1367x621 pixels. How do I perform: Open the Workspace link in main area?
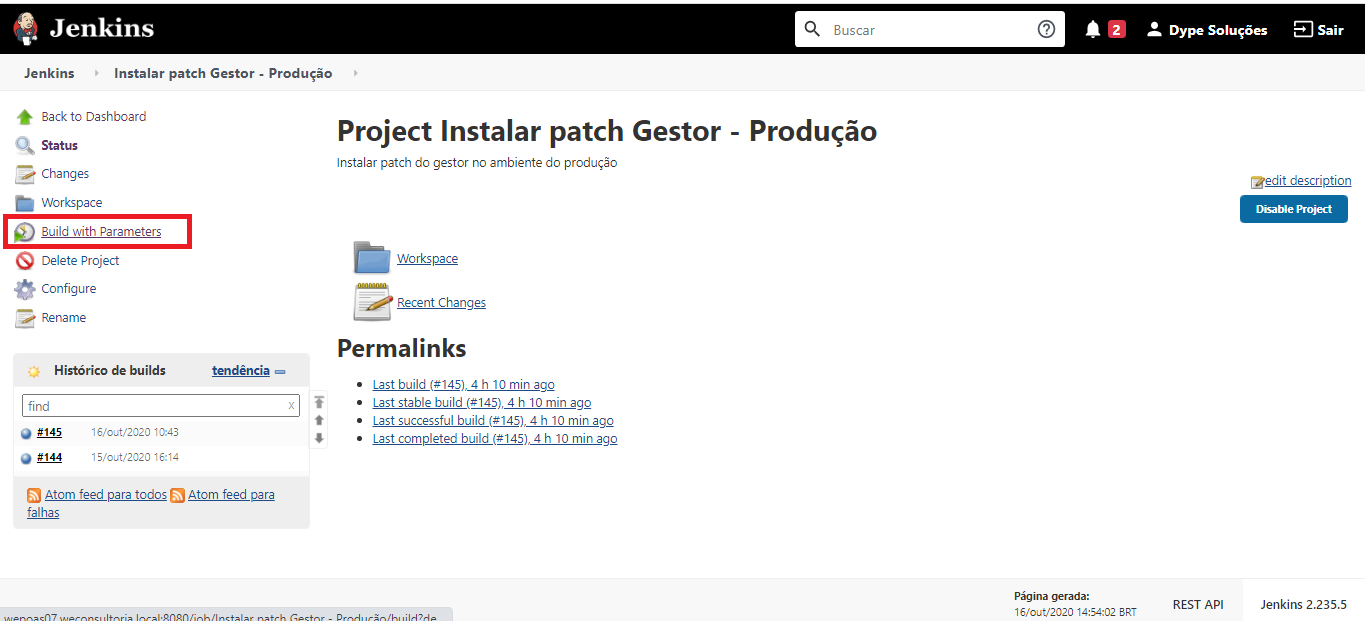click(427, 259)
